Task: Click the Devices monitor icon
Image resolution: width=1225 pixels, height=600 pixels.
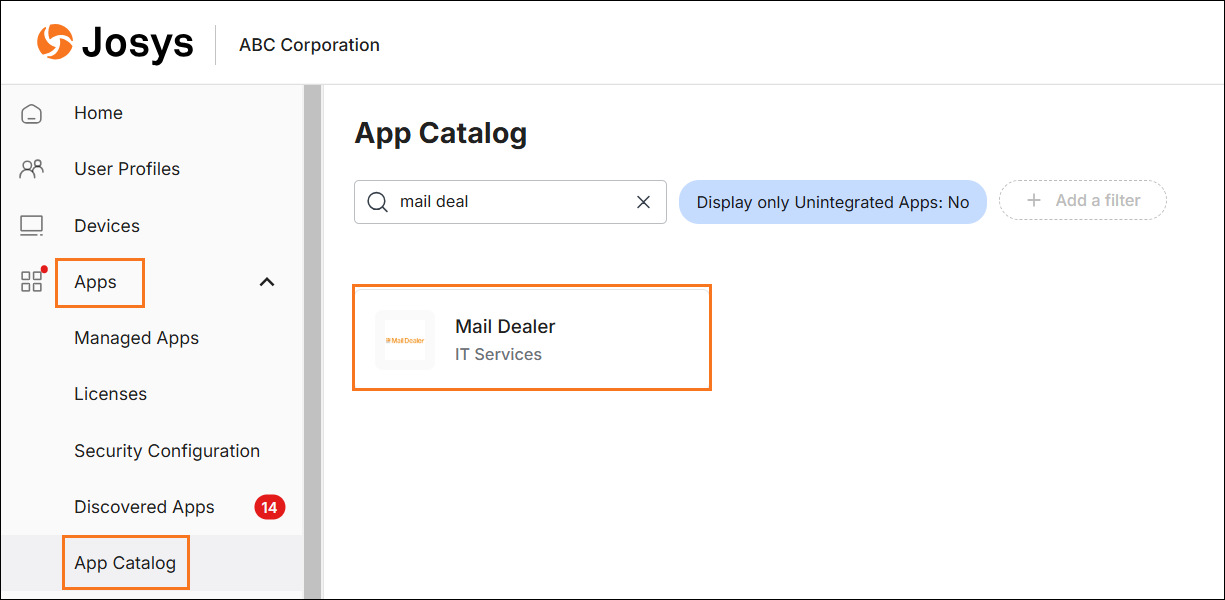Action: coord(32,226)
